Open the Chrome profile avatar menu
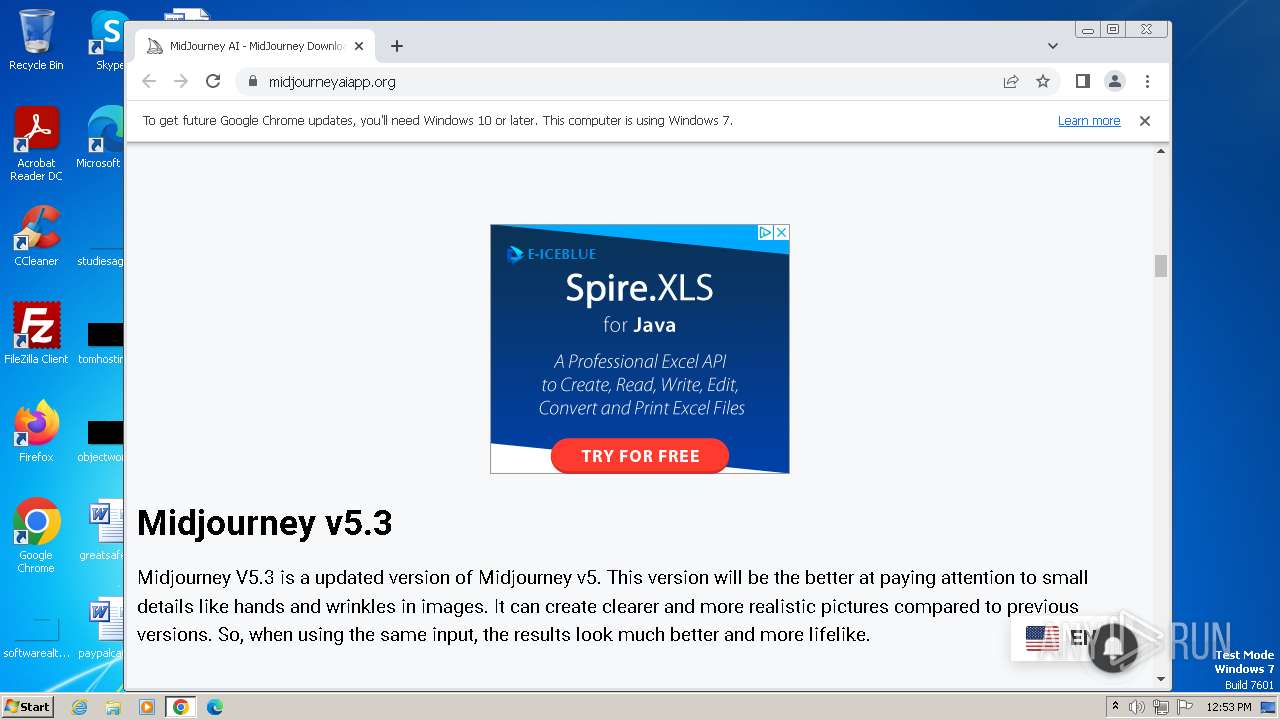 1115,82
